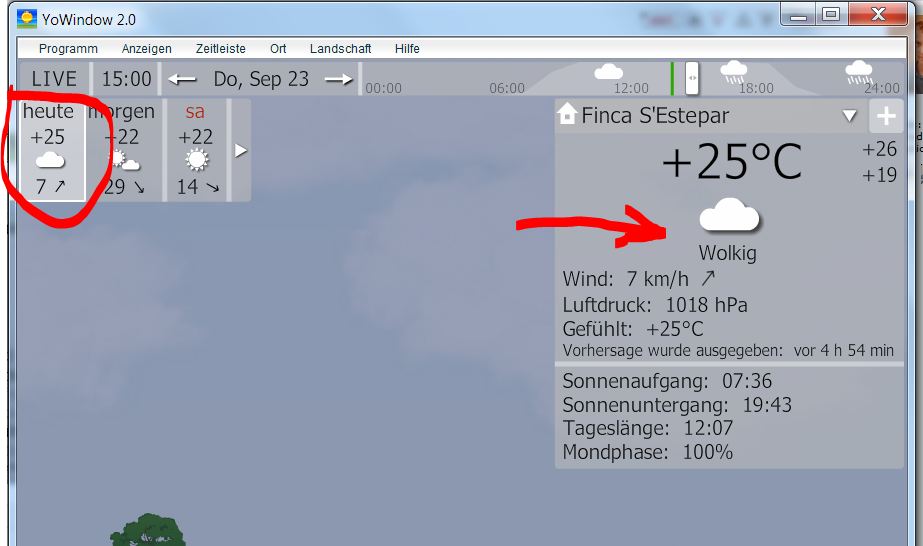The image size is (923, 546).
Task: Click the Finca S'Estepar location name
Action: pos(655,115)
